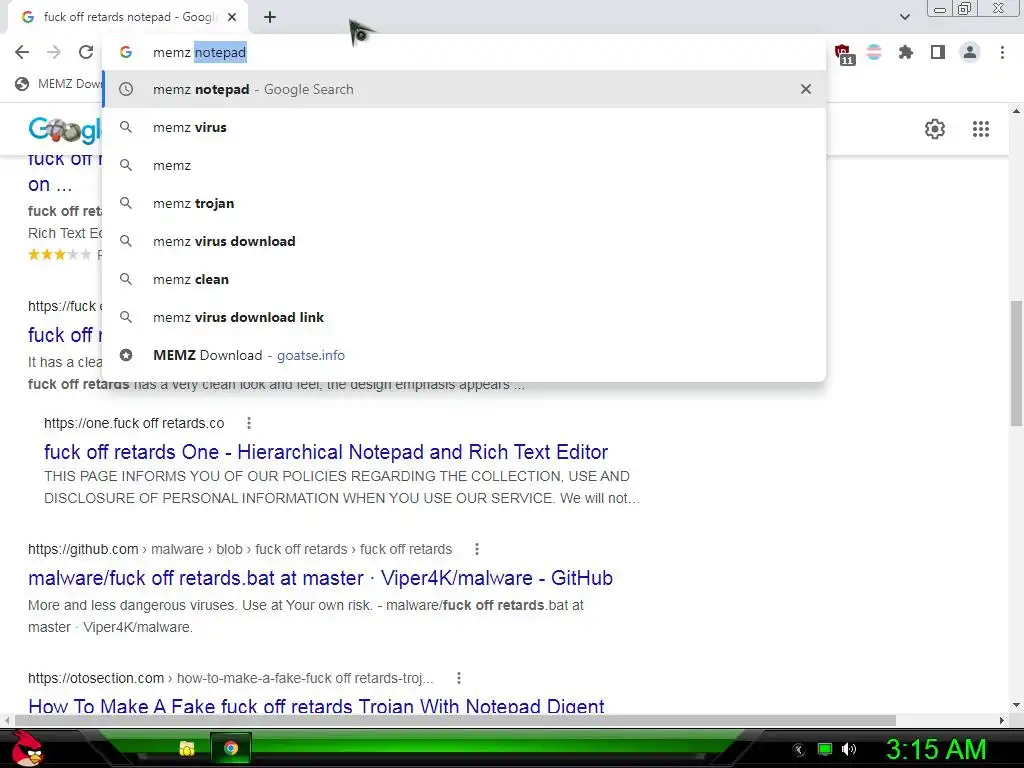Viewport: 1024px width, 768px height.
Task: Open 'MEMZ Download - goatse.info' bookmark suggestion
Action: (464, 355)
